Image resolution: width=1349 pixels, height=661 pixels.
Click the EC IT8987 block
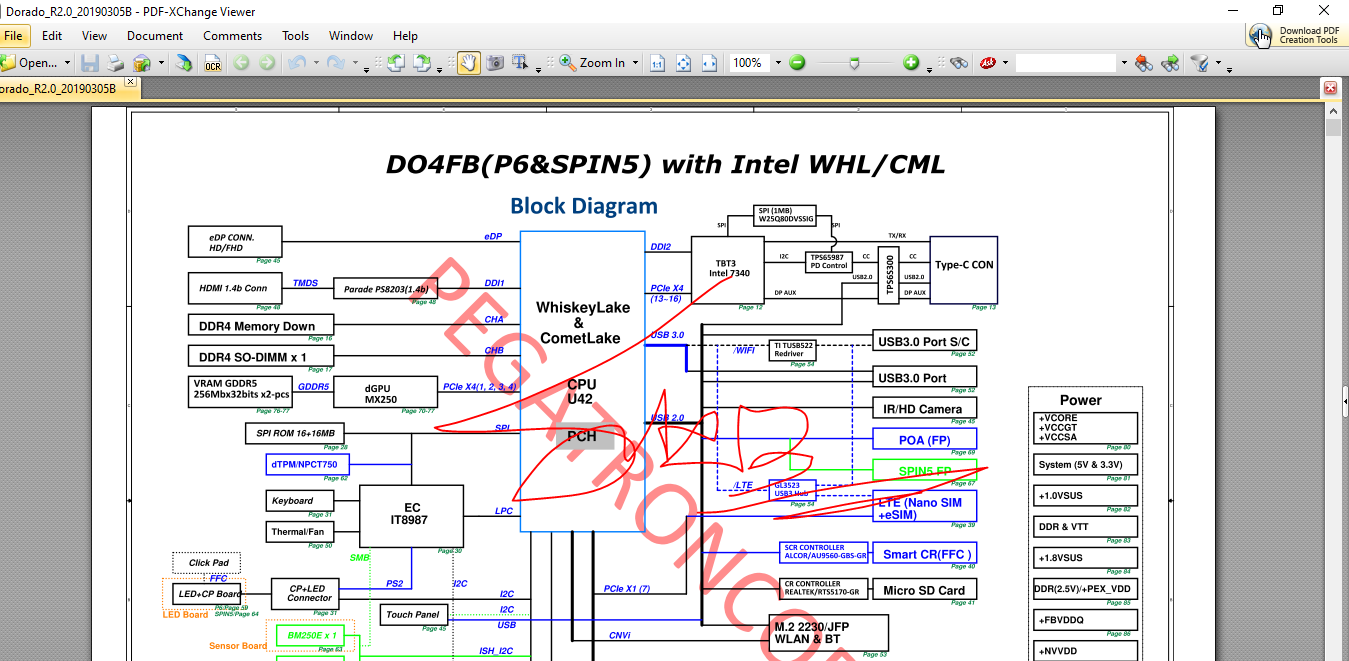pyautogui.click(x=411, y=515)
